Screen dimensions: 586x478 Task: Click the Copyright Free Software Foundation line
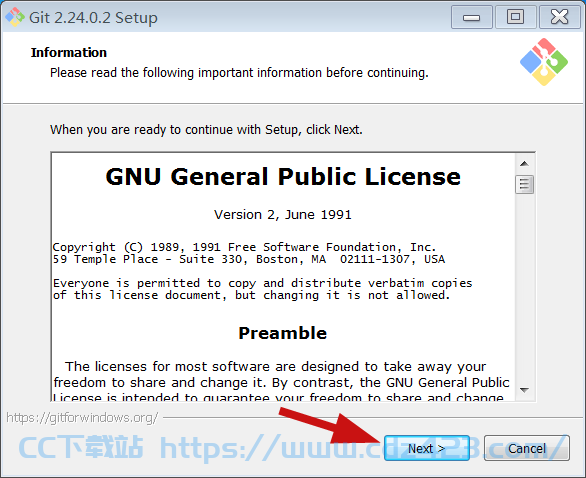pos(244,247)
